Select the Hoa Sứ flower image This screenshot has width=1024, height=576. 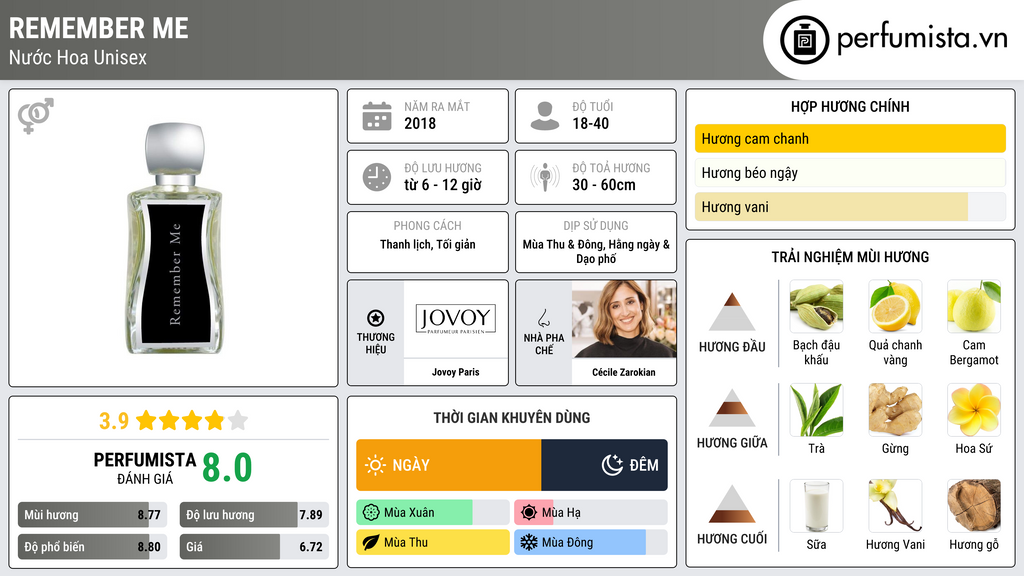click(x=974, y=410)
